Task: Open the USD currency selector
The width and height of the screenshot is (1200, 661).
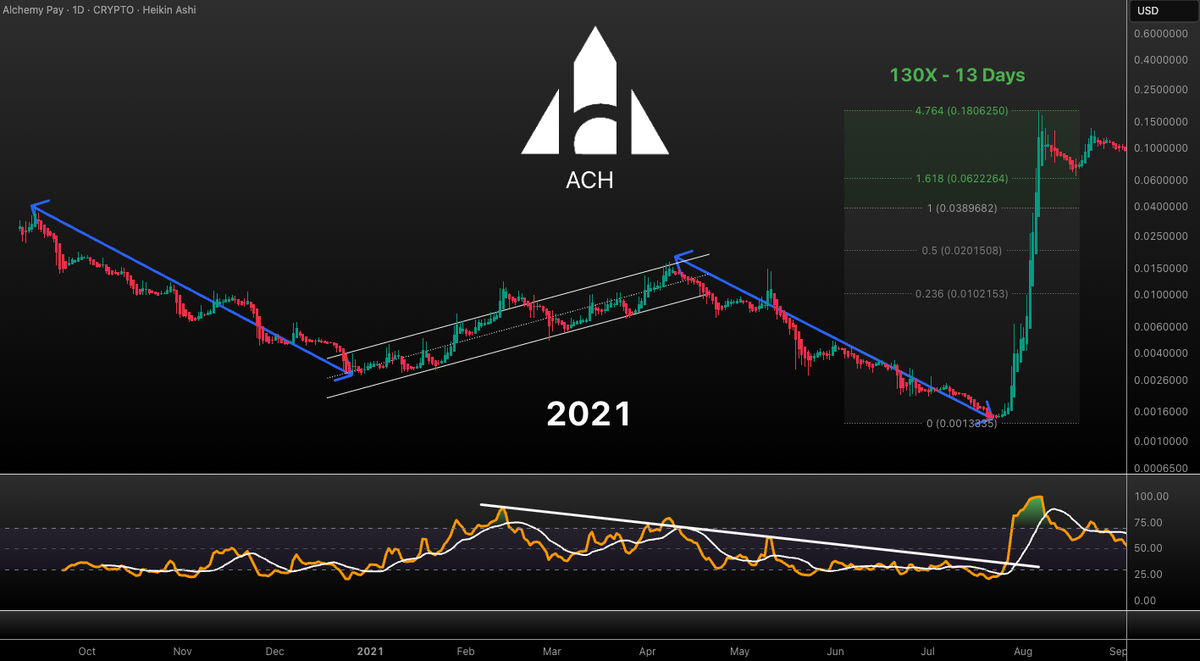Action: [1162, 11]
